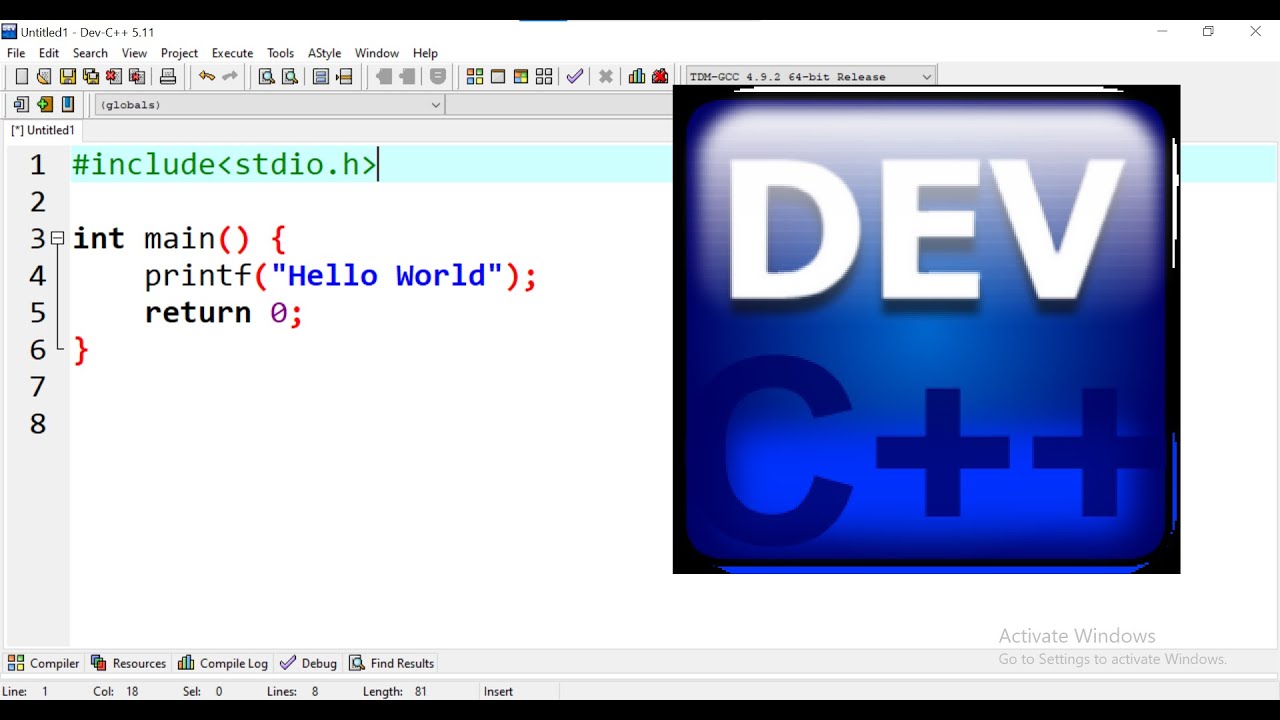Click the "Insert" mode status bar entry

tap(498, 691)
